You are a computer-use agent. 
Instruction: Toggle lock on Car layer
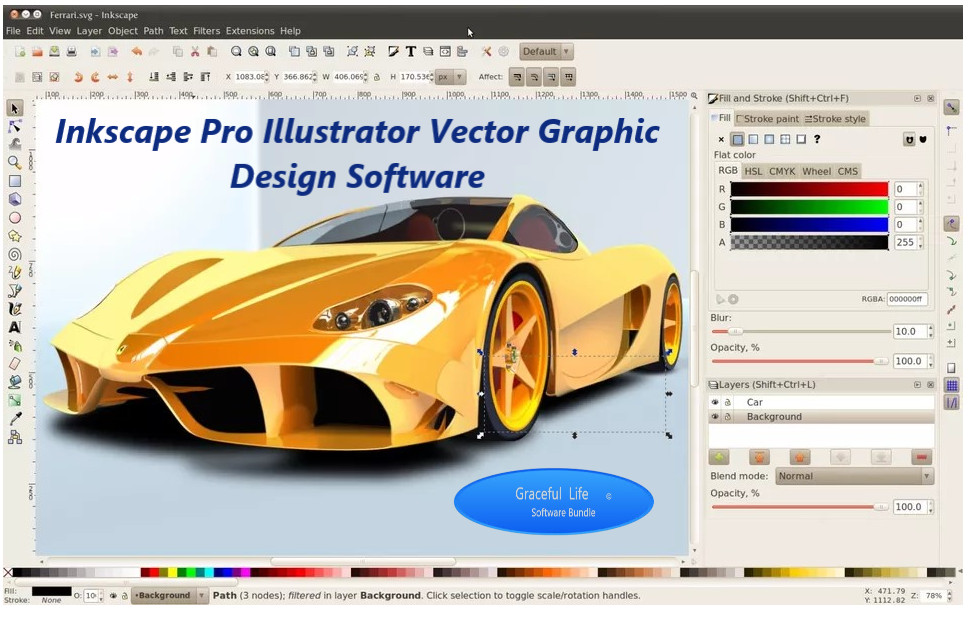pos(728,402)
